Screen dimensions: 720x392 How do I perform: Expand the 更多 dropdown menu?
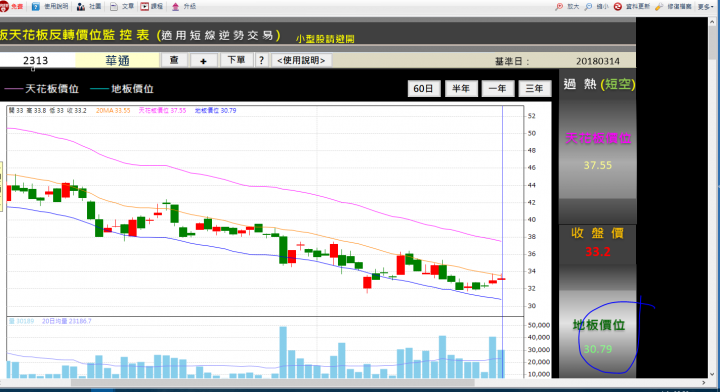706,6
